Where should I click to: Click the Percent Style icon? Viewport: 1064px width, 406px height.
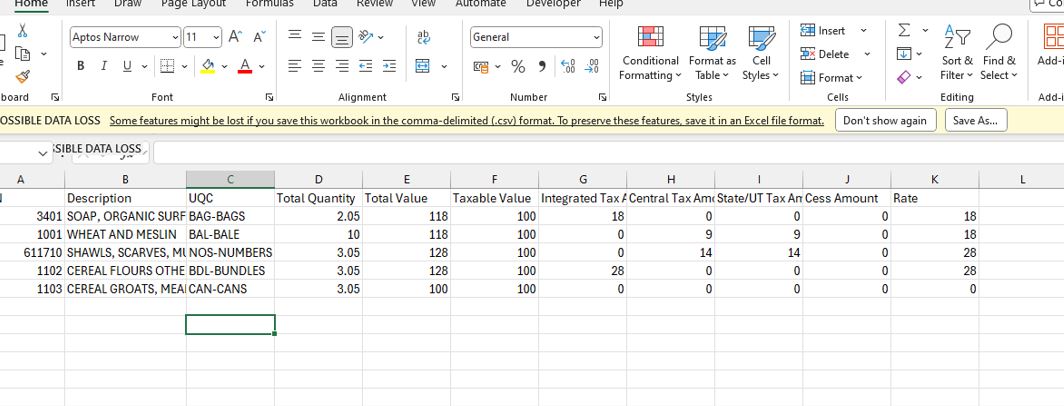518,66
